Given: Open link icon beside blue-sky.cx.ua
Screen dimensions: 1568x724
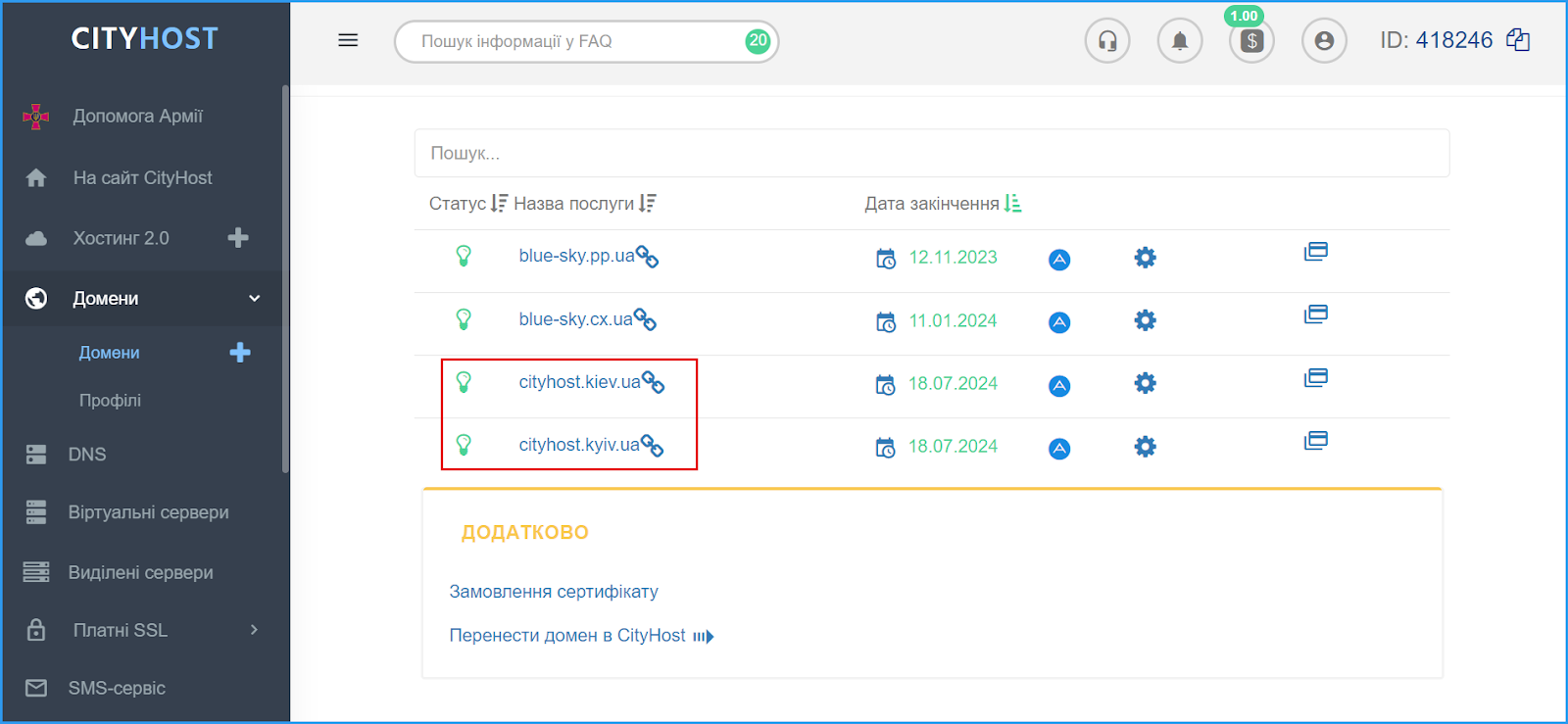Looking at the screenshot, I should click(x=645, y=319).
